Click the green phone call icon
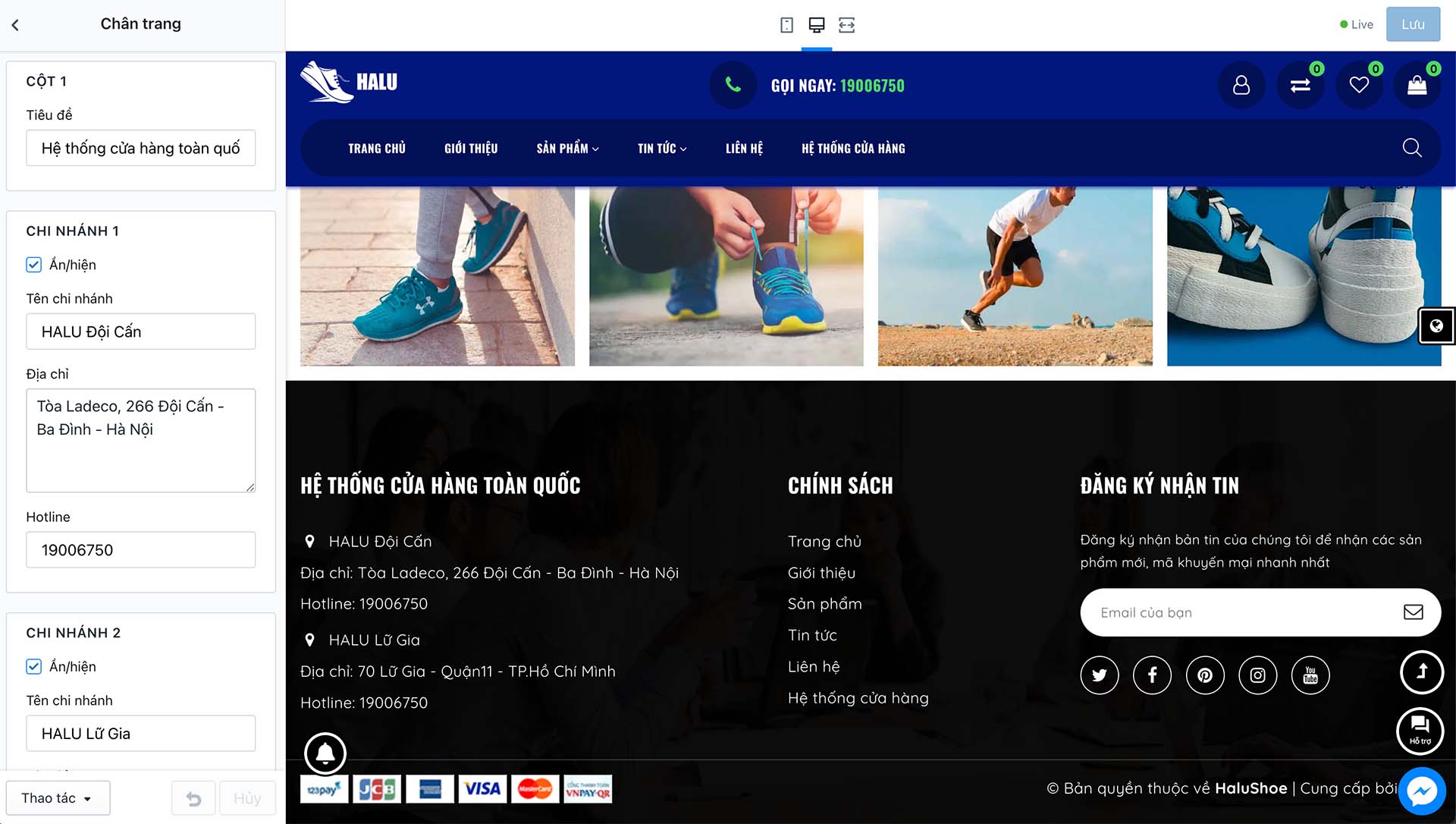 click(x=733, y=85)
